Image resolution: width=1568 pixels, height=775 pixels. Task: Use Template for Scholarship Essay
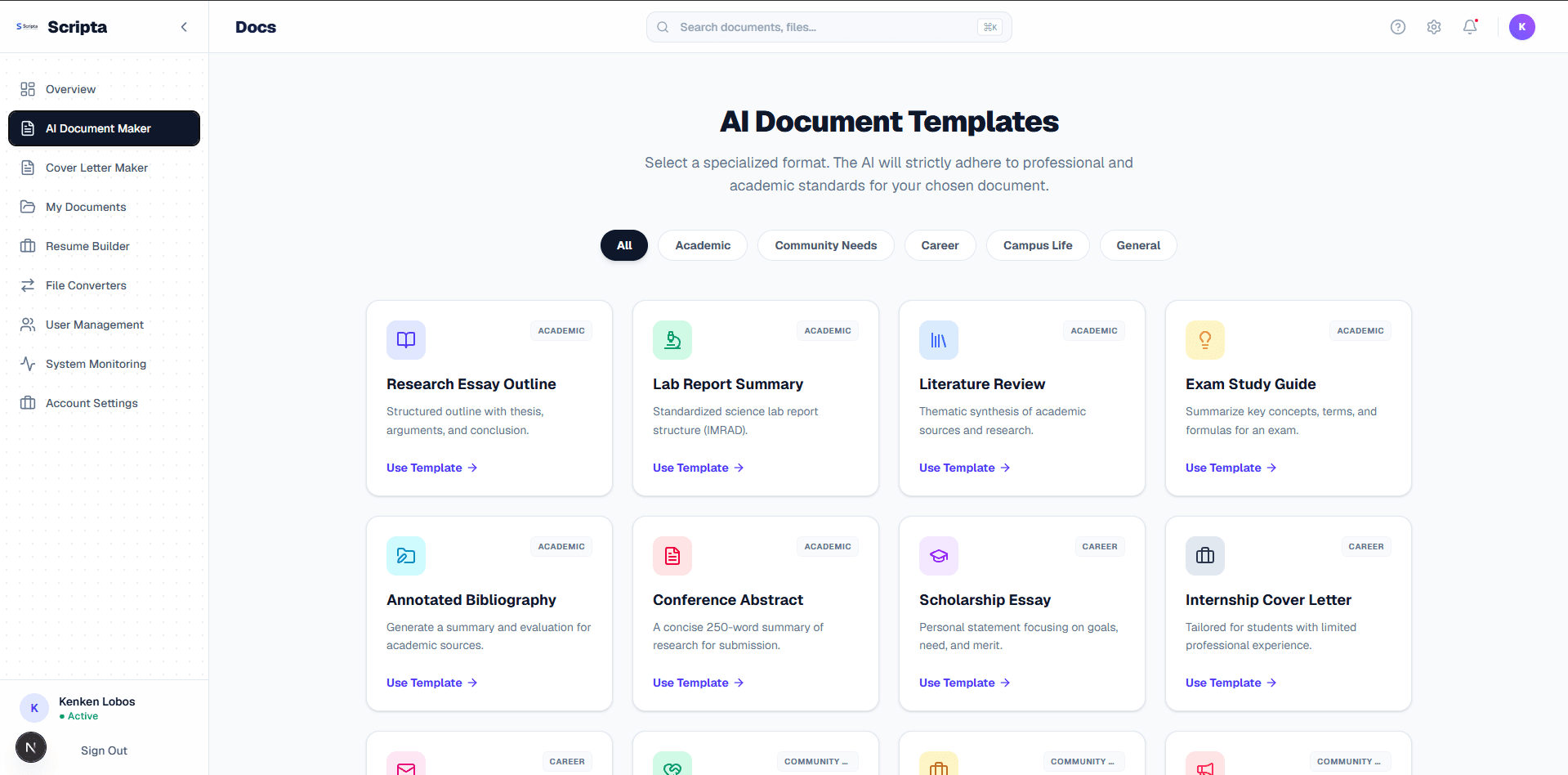(x=964, y=683)
